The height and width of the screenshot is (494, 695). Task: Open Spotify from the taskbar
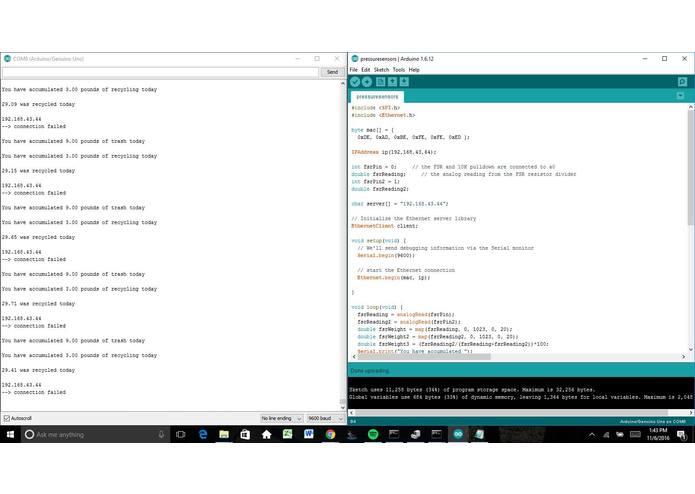tap(373, 435)
